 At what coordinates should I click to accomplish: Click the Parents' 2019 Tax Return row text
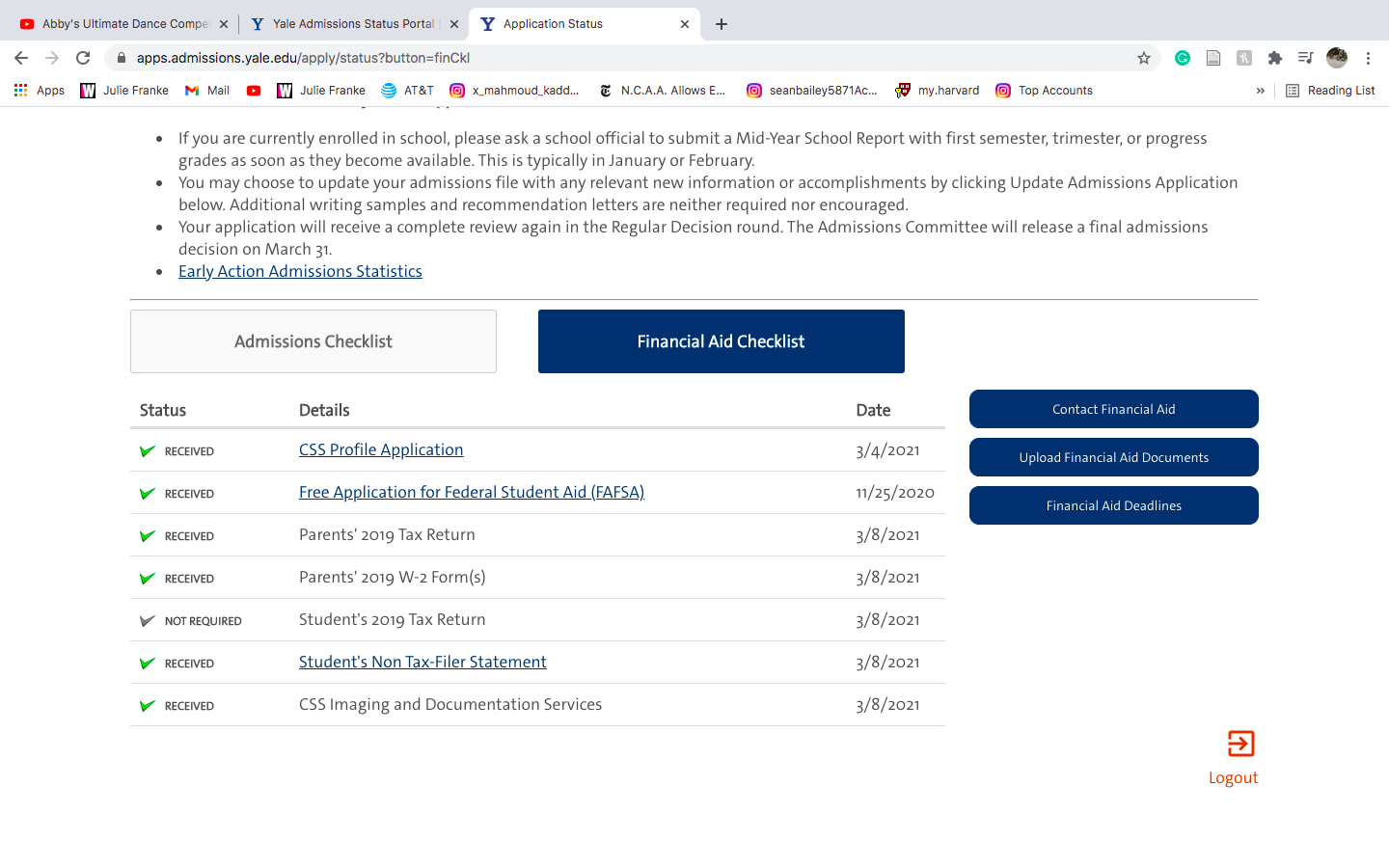[x=387, y=534]
